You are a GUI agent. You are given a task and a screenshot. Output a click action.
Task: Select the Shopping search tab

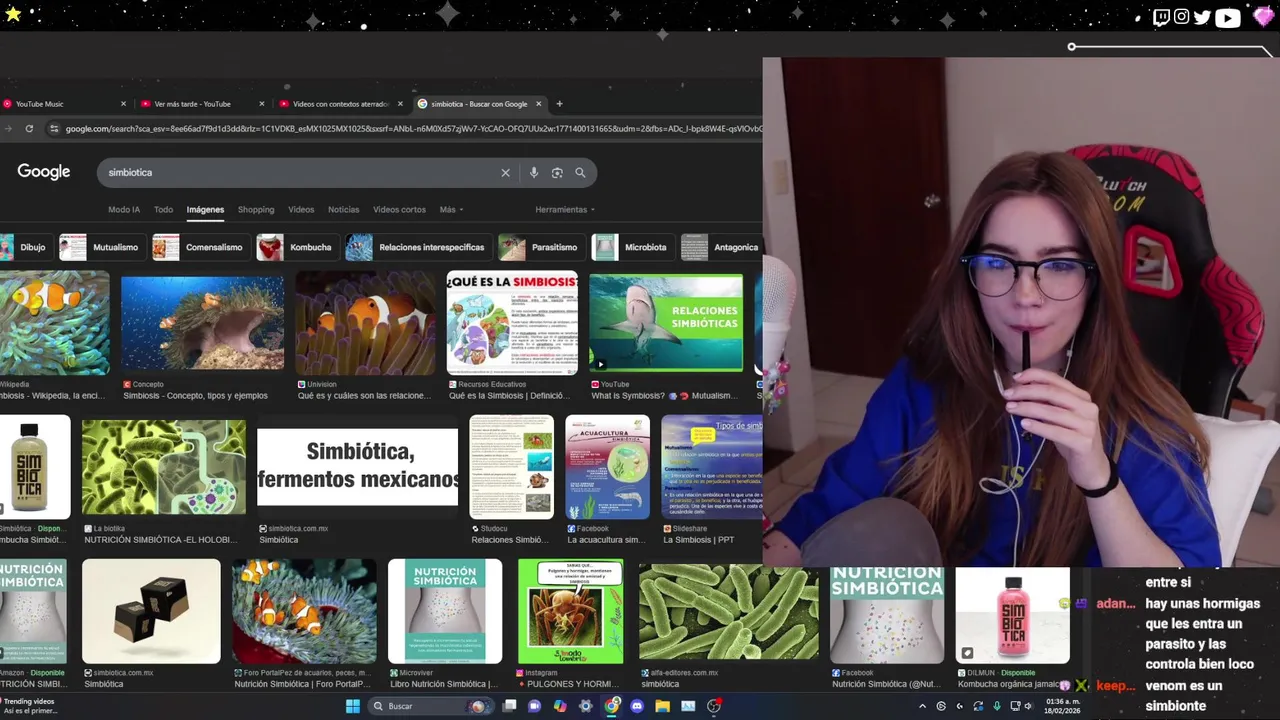[x=256, y=210]
